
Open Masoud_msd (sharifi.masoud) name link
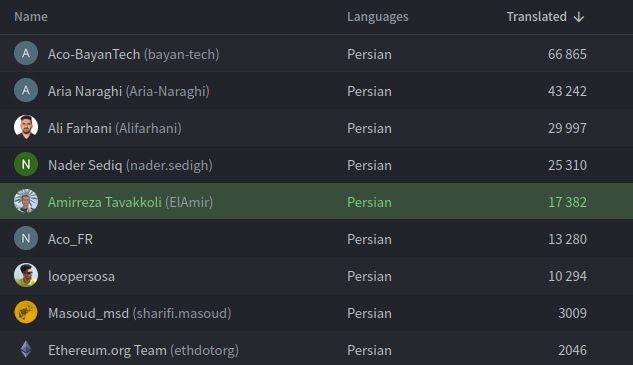tap(139, 313)
